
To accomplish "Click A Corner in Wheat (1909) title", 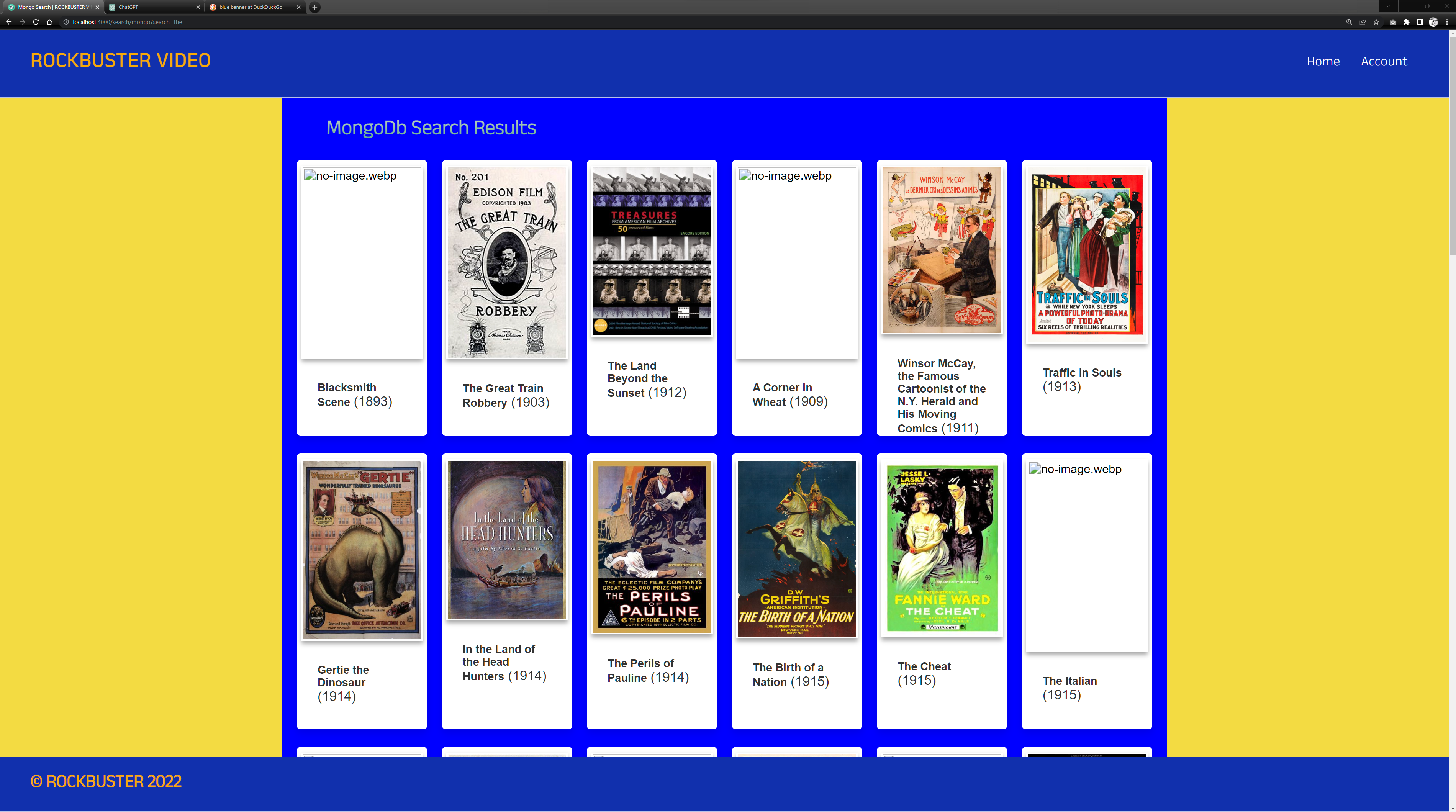I will pyautogui.click(x=789, y=395).
